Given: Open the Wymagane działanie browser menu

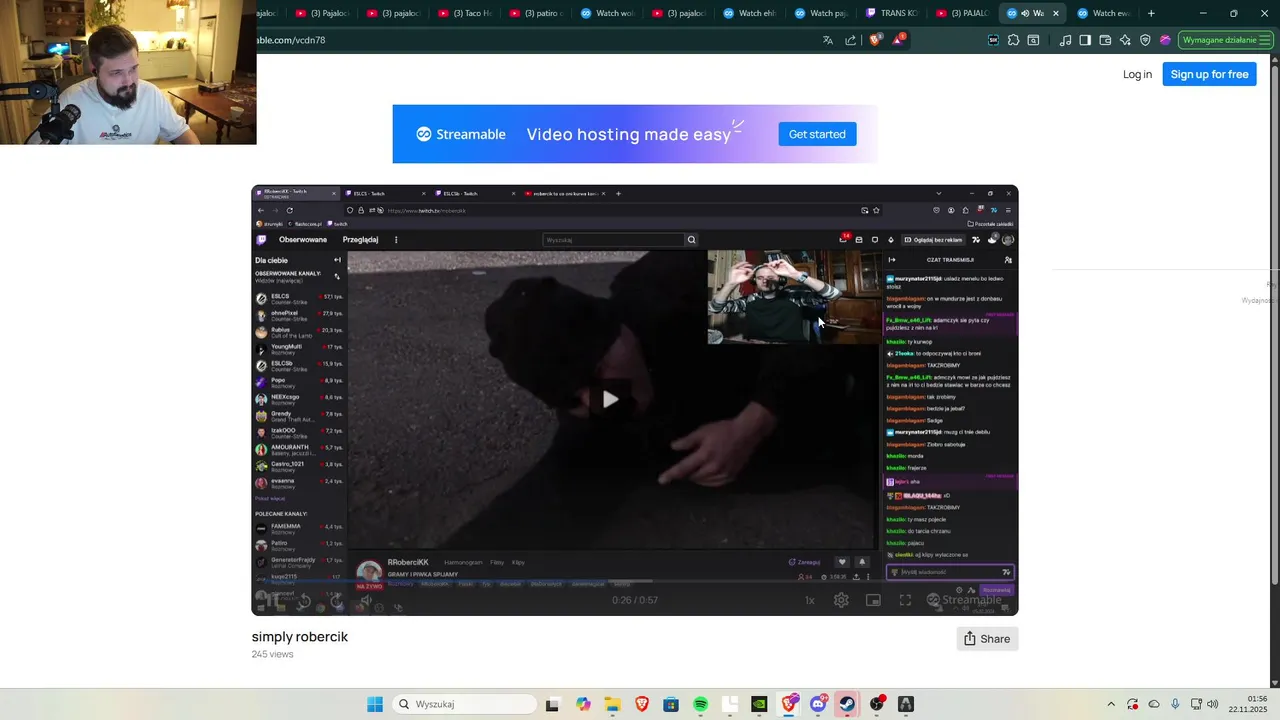Looking at the screenshot, I should tap(1225, 40).
